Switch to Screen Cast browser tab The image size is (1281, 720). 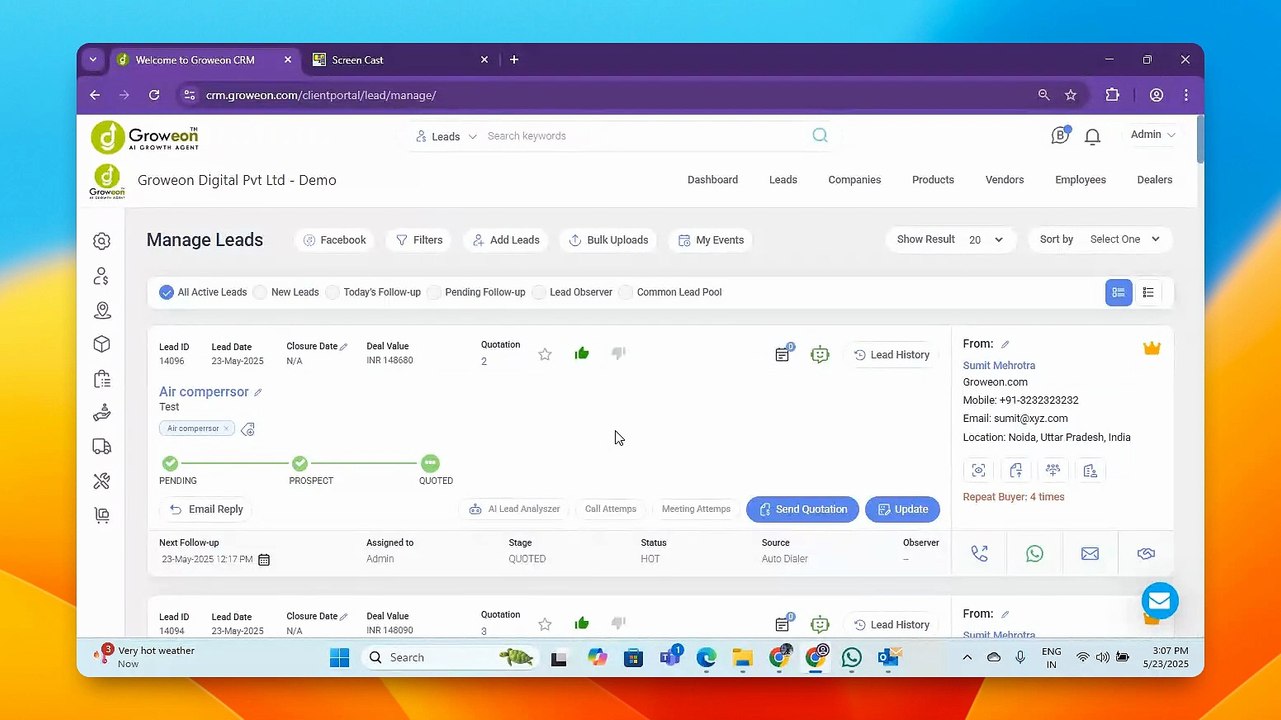point(400,60)
